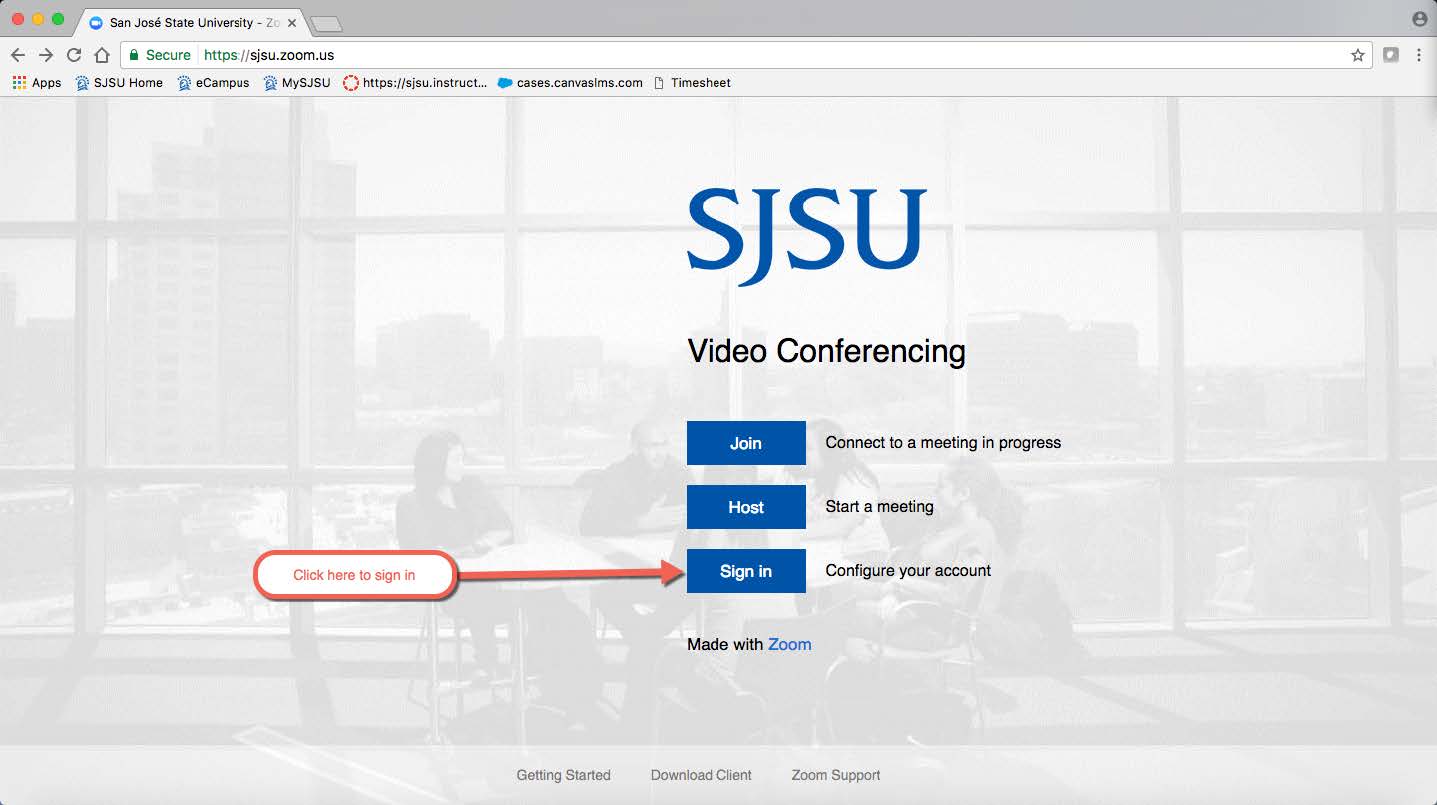Open the MySJSU bookmark
Viewport: 1437px width, 805px height.
click(297, 83)
